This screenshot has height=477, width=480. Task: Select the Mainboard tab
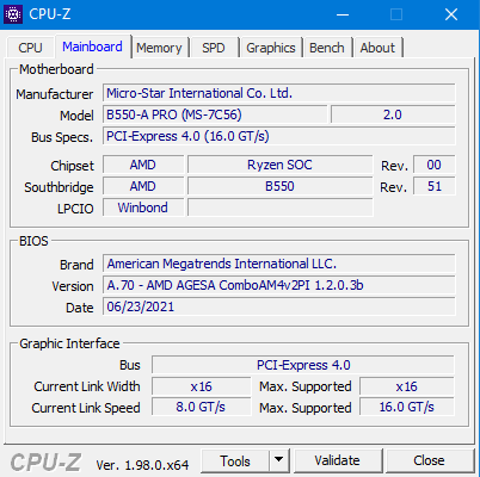[93, 47]
